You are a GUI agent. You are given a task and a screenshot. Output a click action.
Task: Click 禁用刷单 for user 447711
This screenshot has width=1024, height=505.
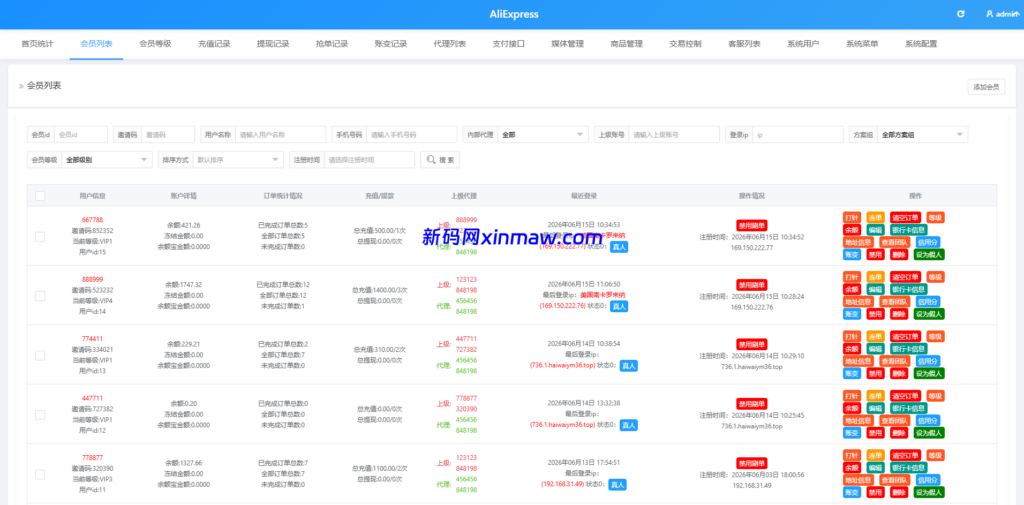[x=752, y=403]
